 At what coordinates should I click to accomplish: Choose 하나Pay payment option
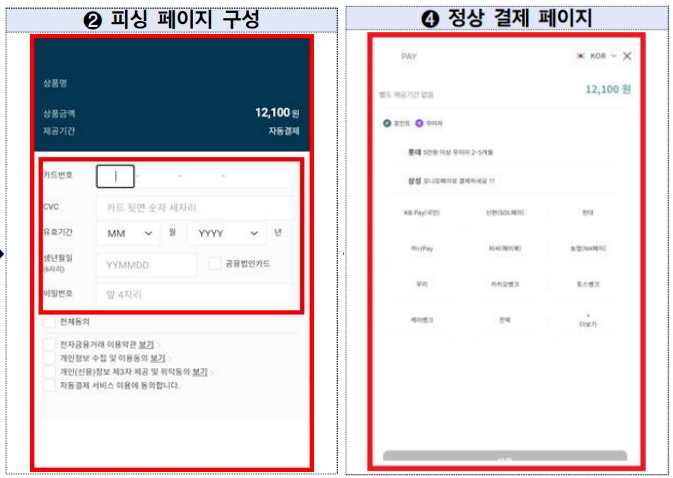point(422,248)
